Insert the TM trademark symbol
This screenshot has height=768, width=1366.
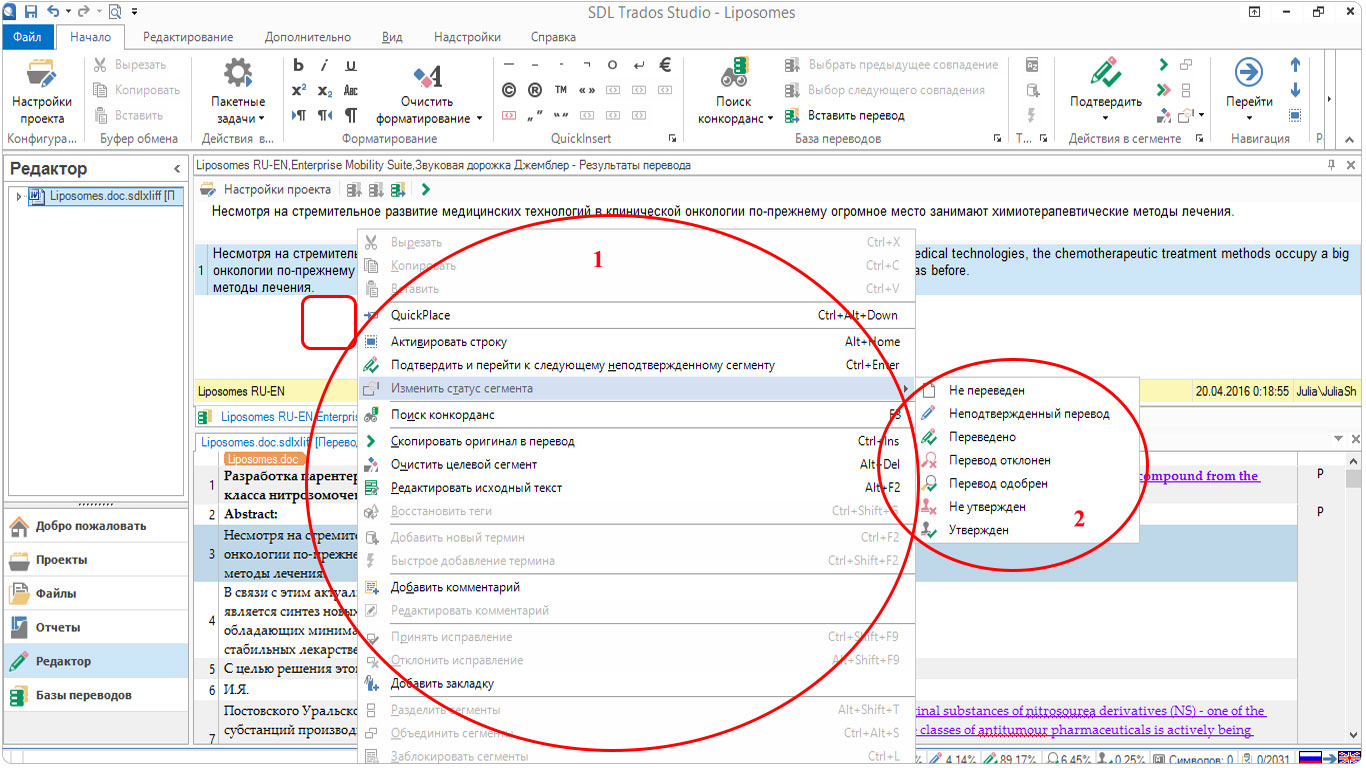pos(561,90)
